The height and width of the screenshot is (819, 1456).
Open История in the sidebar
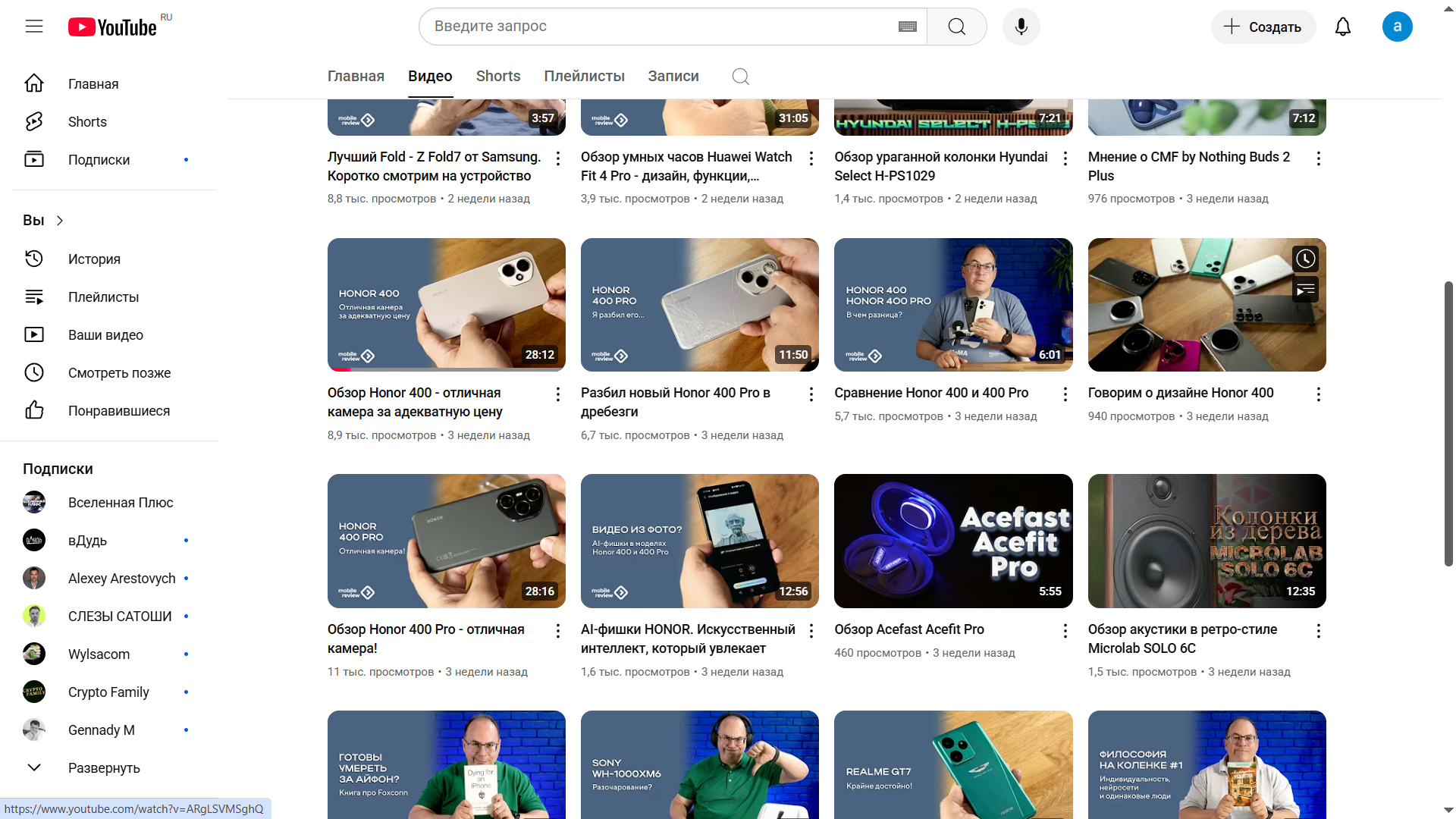[x=114, y=259]
